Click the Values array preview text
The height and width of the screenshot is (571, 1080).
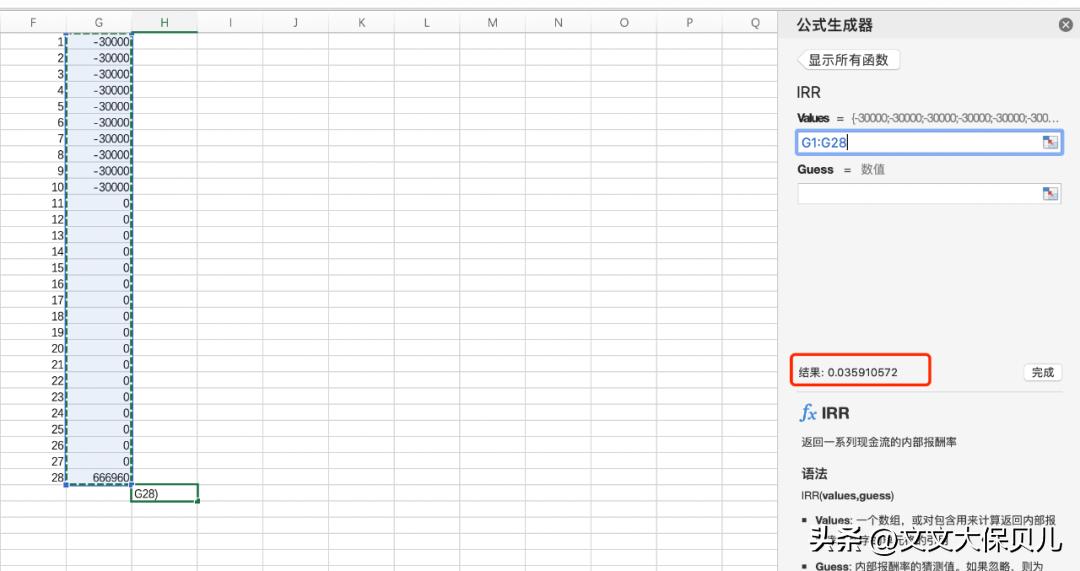pos(955,118)
